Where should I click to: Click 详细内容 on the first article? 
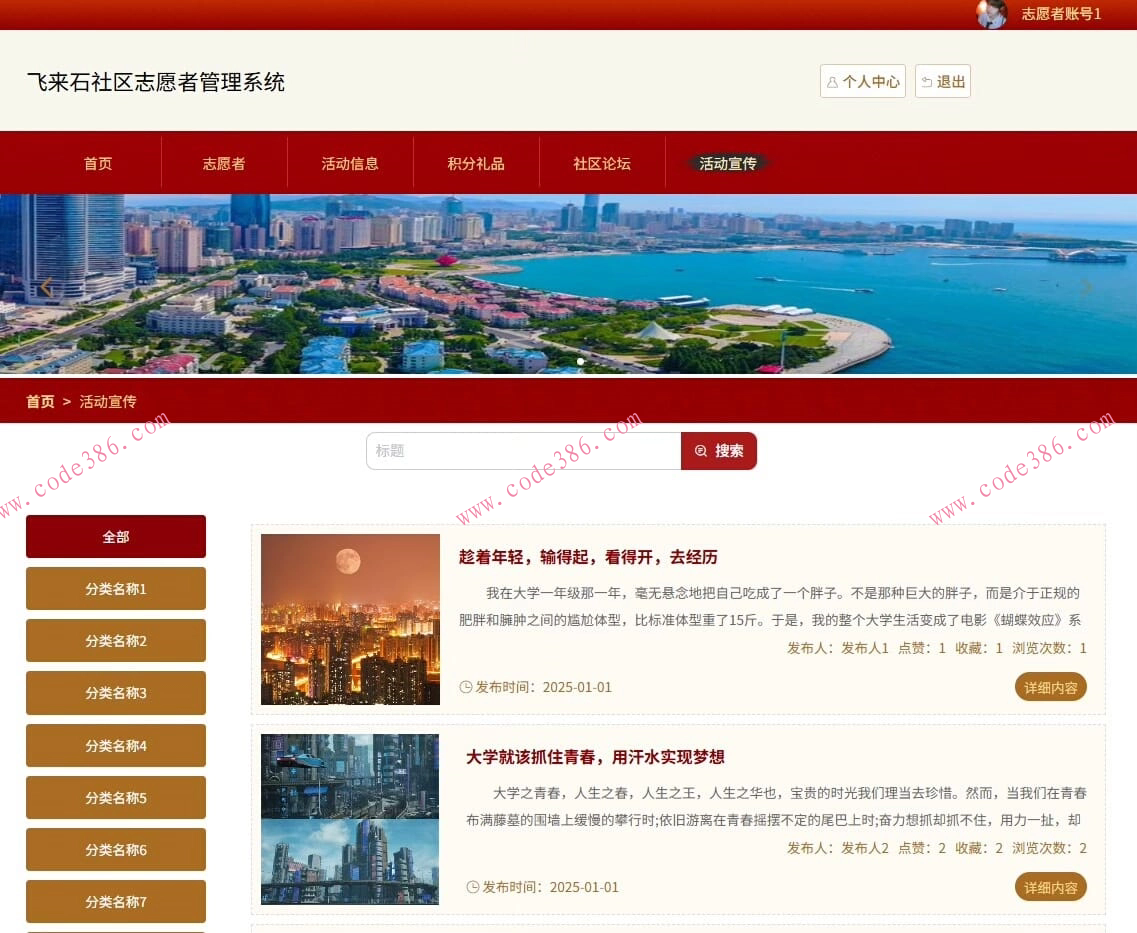[1050, 687]
